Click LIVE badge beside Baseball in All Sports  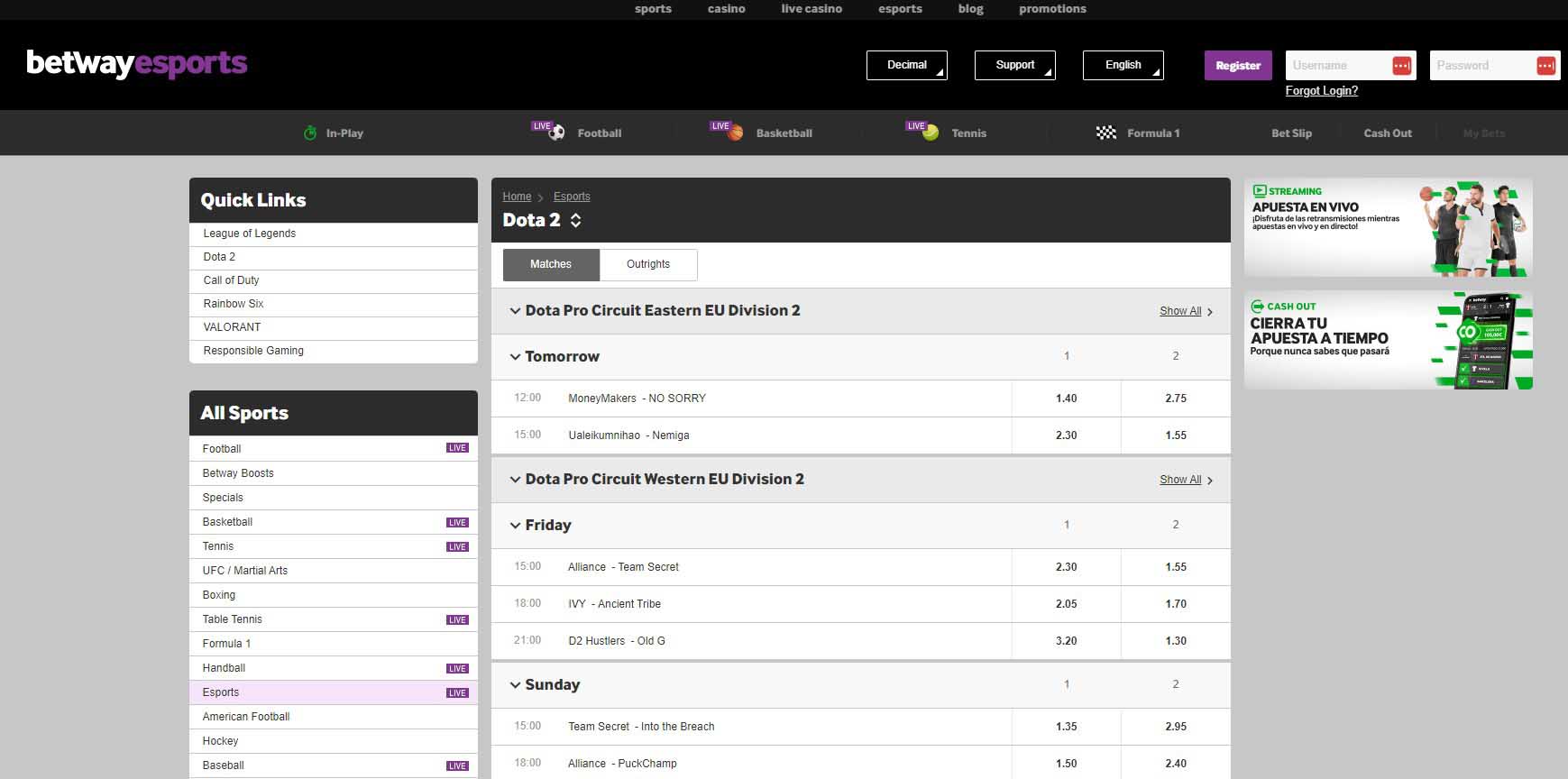[x=458, y=765]
